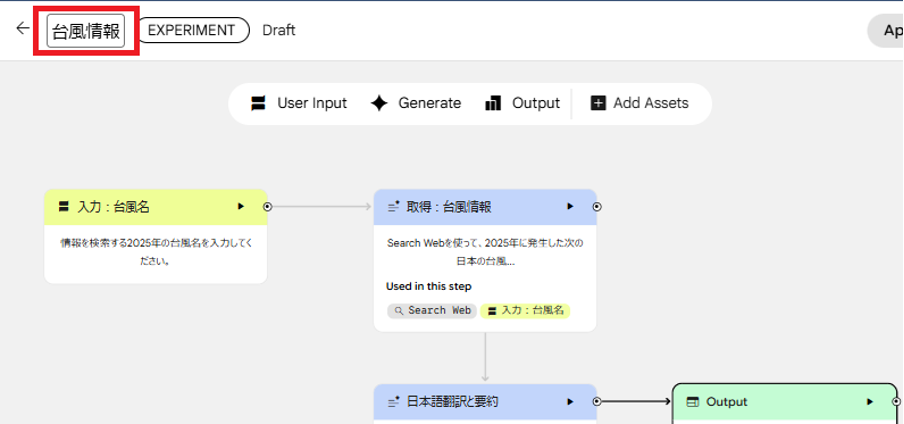This screenshot has width=904, height=424.
Task: Click output port of 入力：台風名 node
Action: pos(267,207)
